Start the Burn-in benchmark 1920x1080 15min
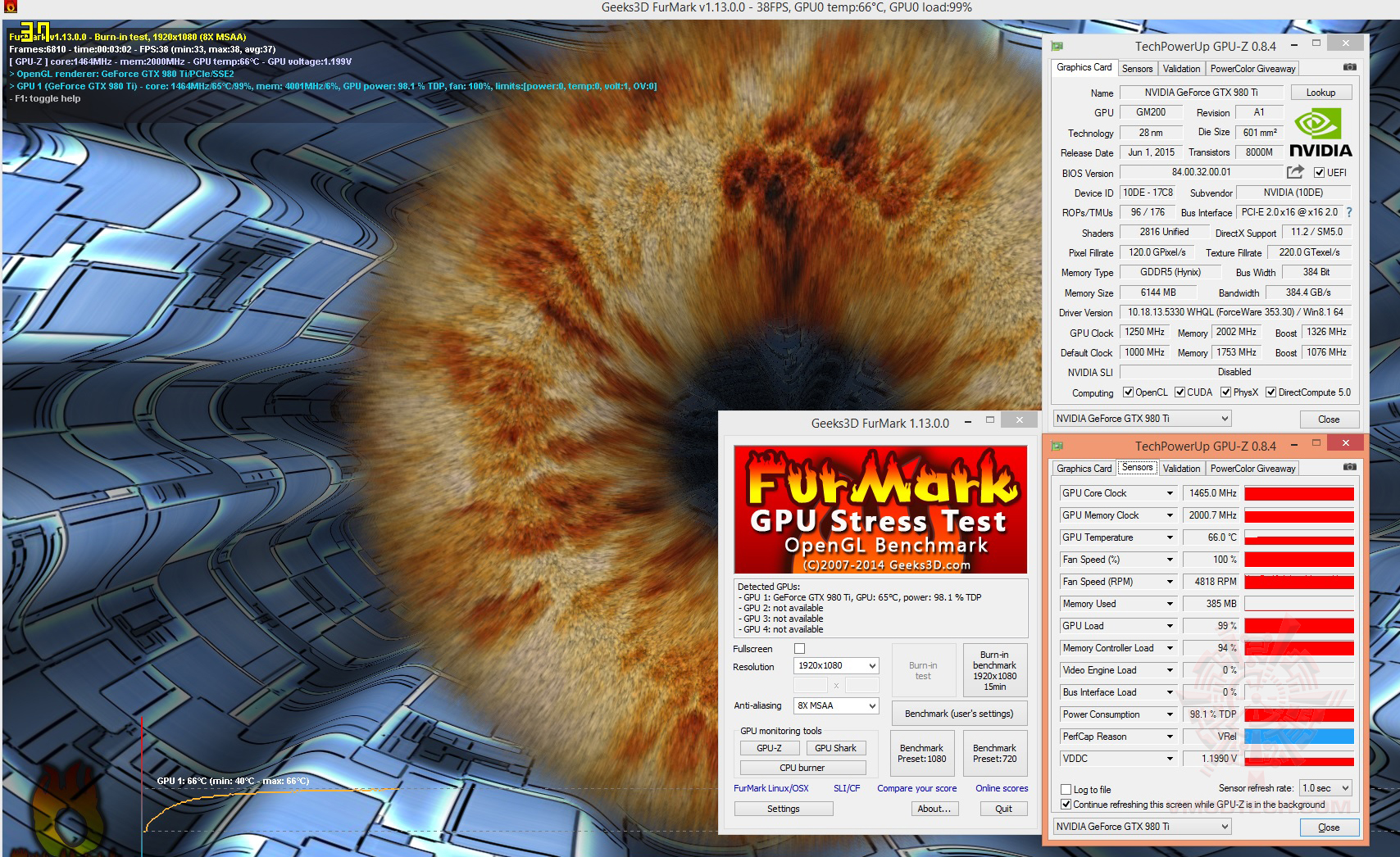Image resolution: width=1400 pixels, height=857 pixels. pyautogui.click(x=994, y=671)
